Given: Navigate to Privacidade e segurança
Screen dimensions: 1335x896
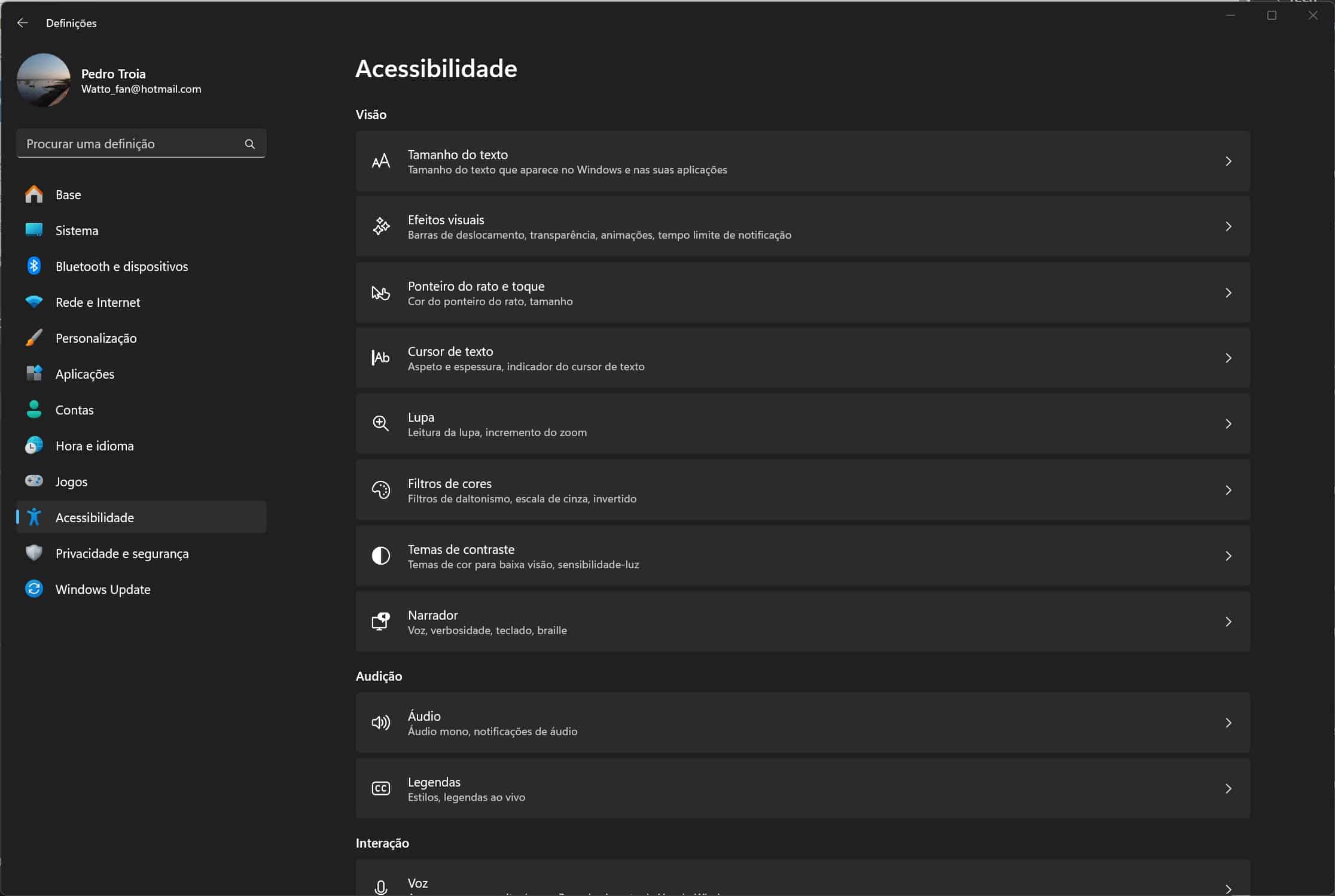Looking at the screenshot, I should [x=122, y=554].
